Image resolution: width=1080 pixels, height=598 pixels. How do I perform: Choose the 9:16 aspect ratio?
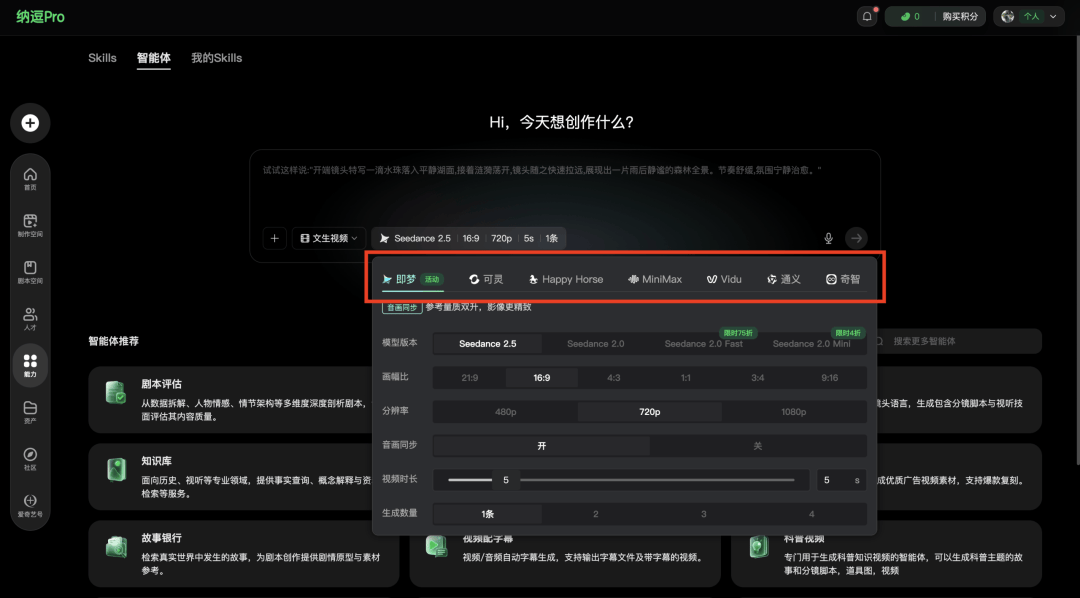click(x=829, y=378)
